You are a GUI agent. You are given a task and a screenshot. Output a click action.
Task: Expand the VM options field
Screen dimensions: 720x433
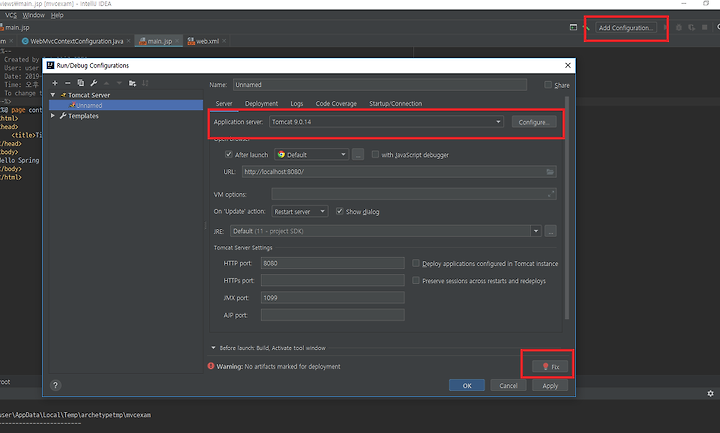(x=551, y=194)
